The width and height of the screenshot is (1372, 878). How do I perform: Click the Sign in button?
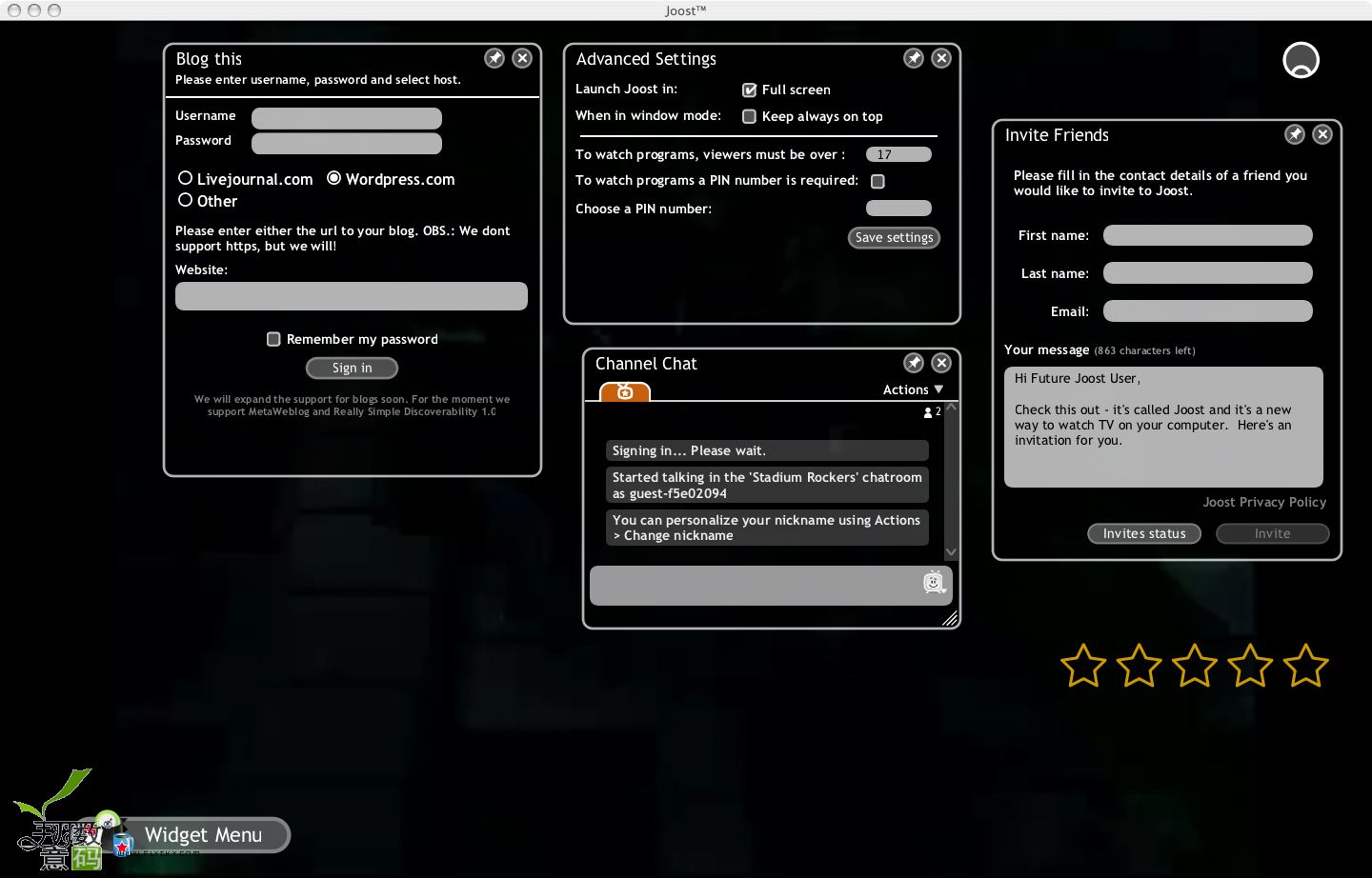coord(353,368)
